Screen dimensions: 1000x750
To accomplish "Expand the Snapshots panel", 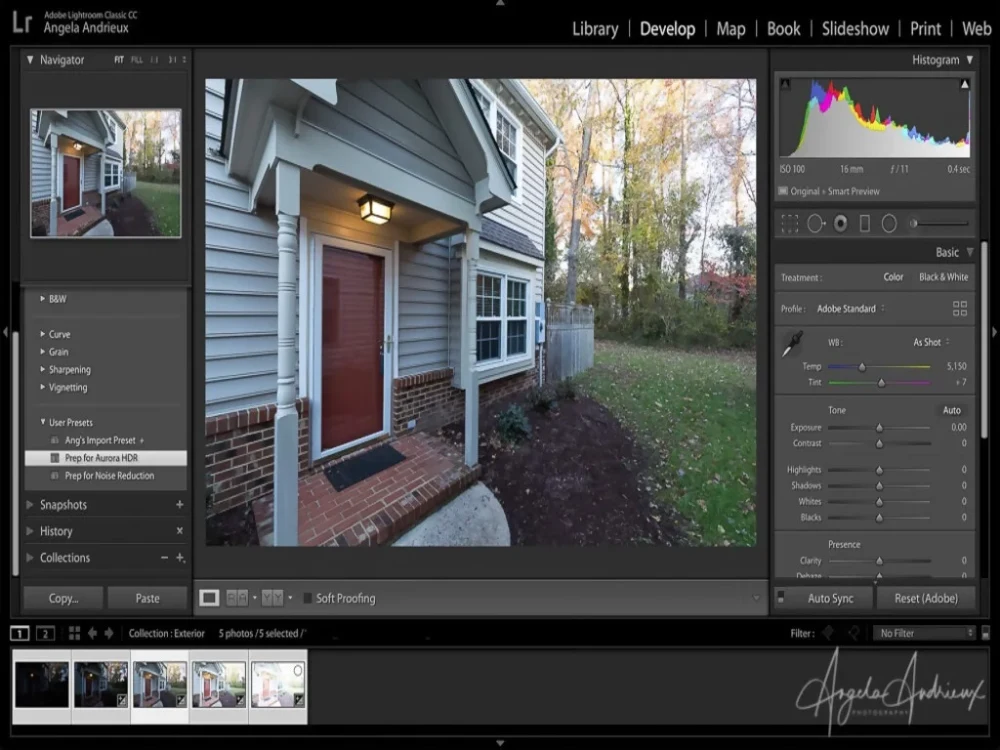I will 30,504.
